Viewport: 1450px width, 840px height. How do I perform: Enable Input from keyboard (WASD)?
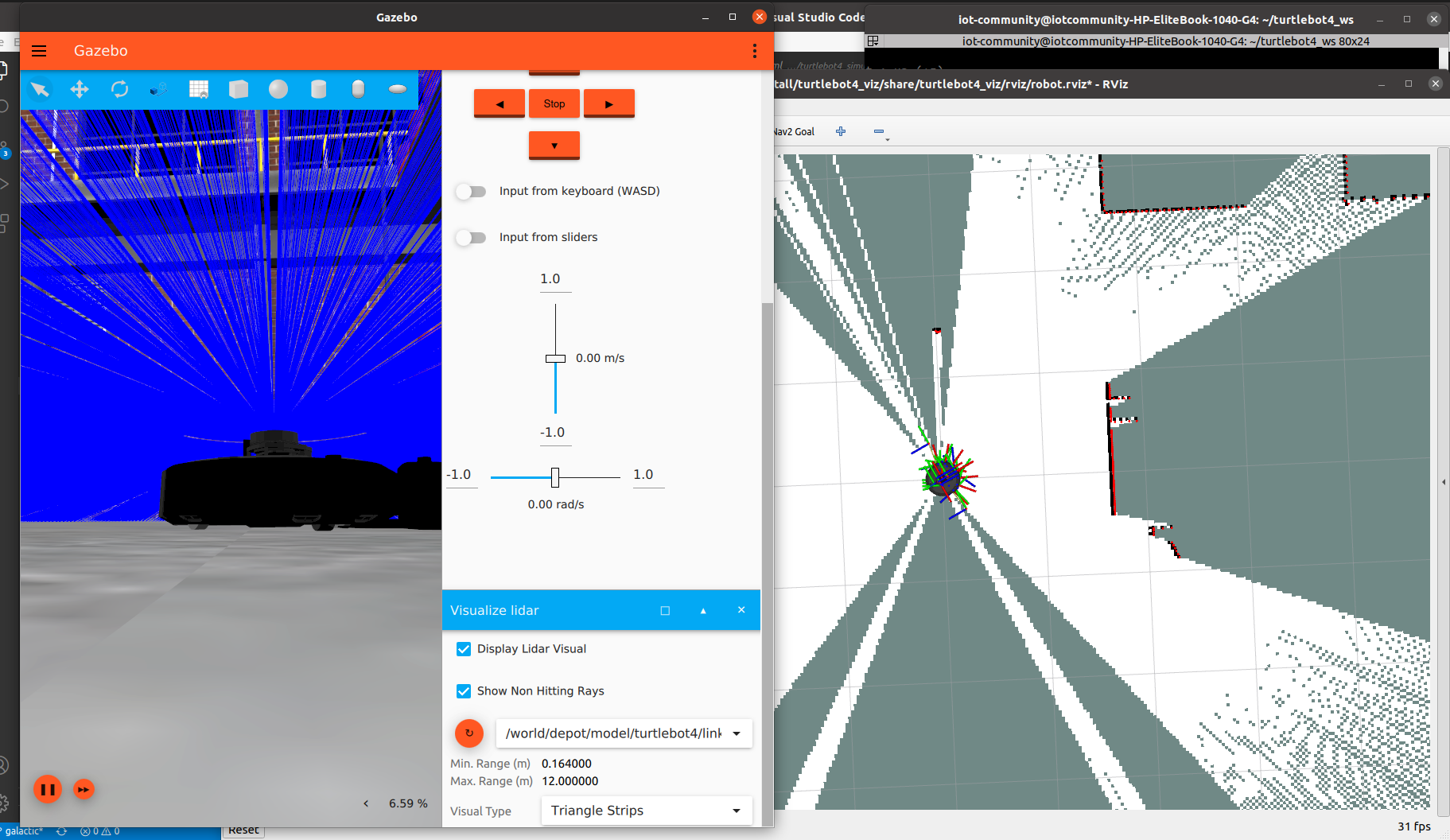pos(471,191)
